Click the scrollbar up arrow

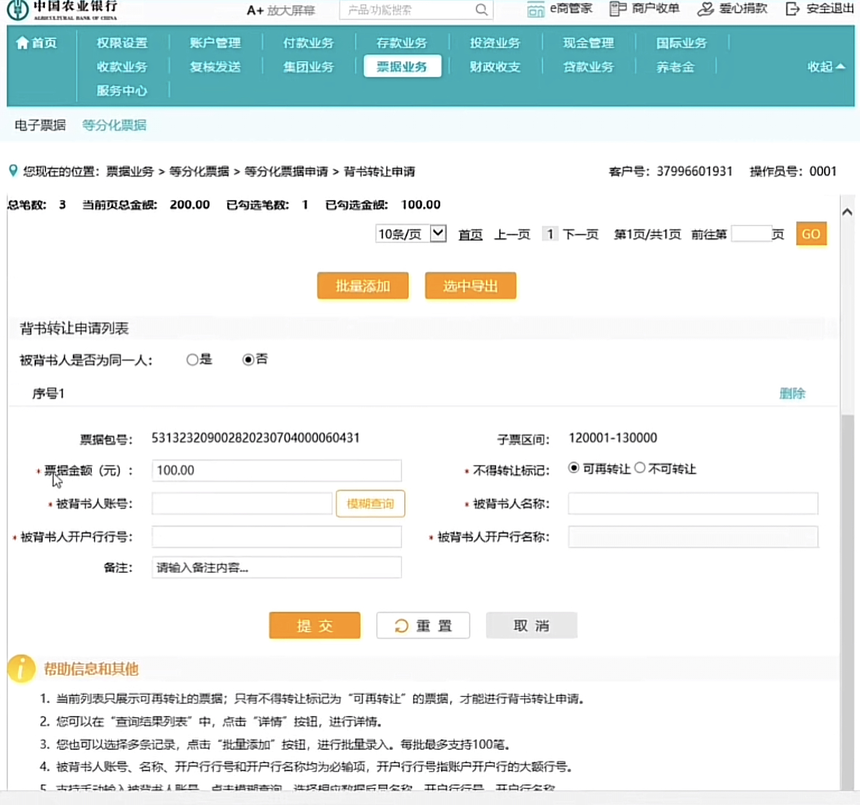847,212
